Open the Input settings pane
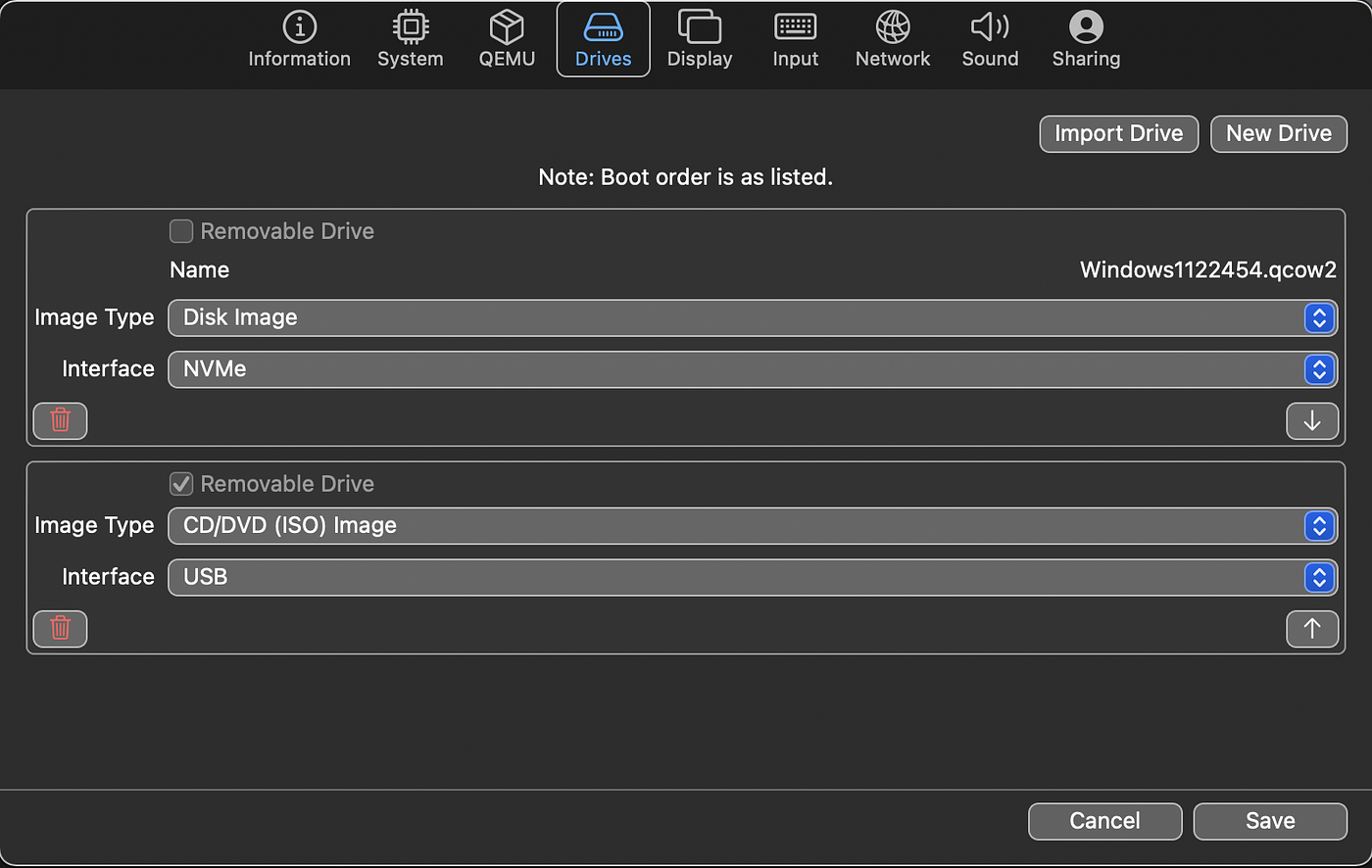This screenshot has height=868, width=1372. point(795,39)
